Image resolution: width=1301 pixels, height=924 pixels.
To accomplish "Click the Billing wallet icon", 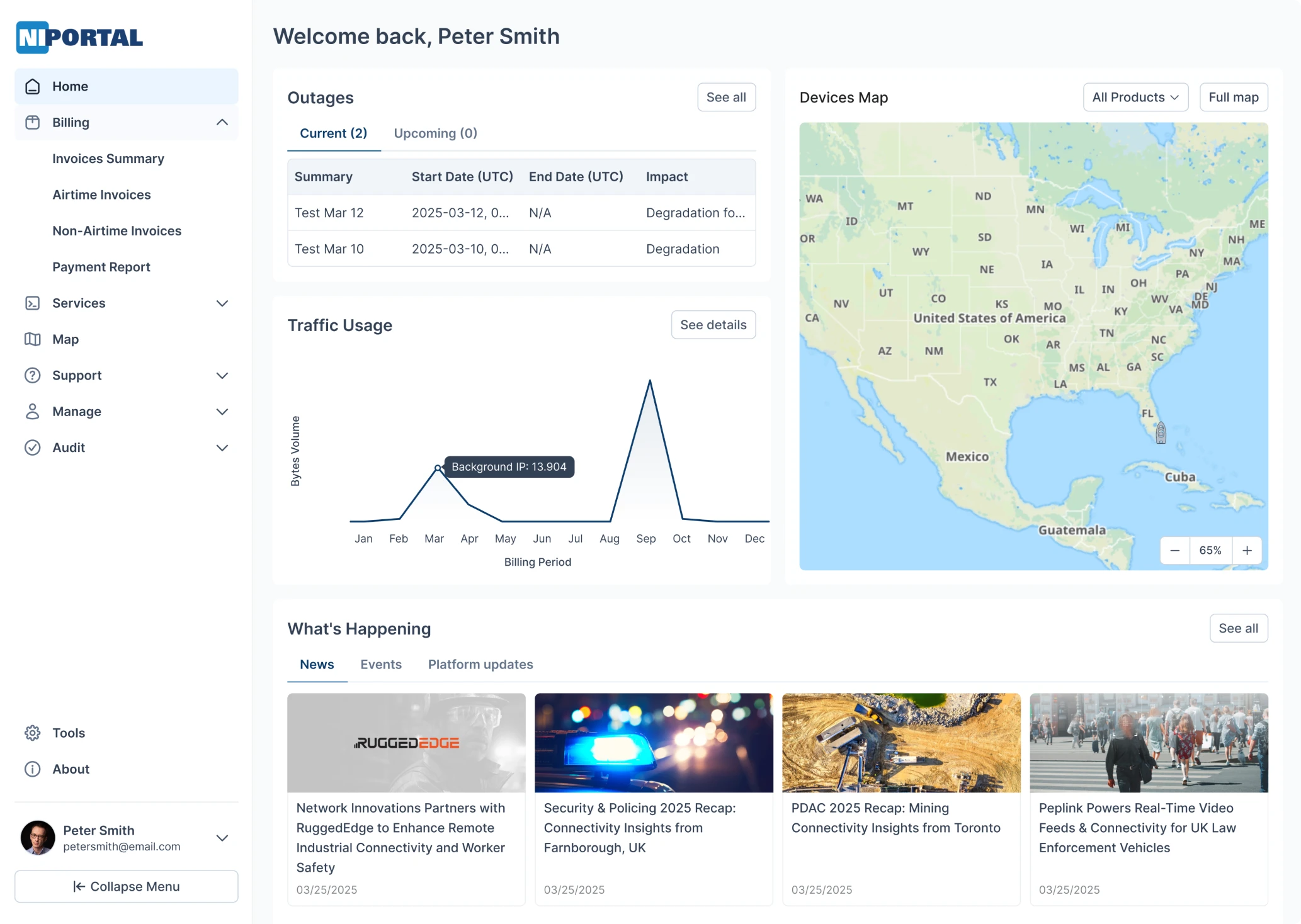I will [32, 122].
